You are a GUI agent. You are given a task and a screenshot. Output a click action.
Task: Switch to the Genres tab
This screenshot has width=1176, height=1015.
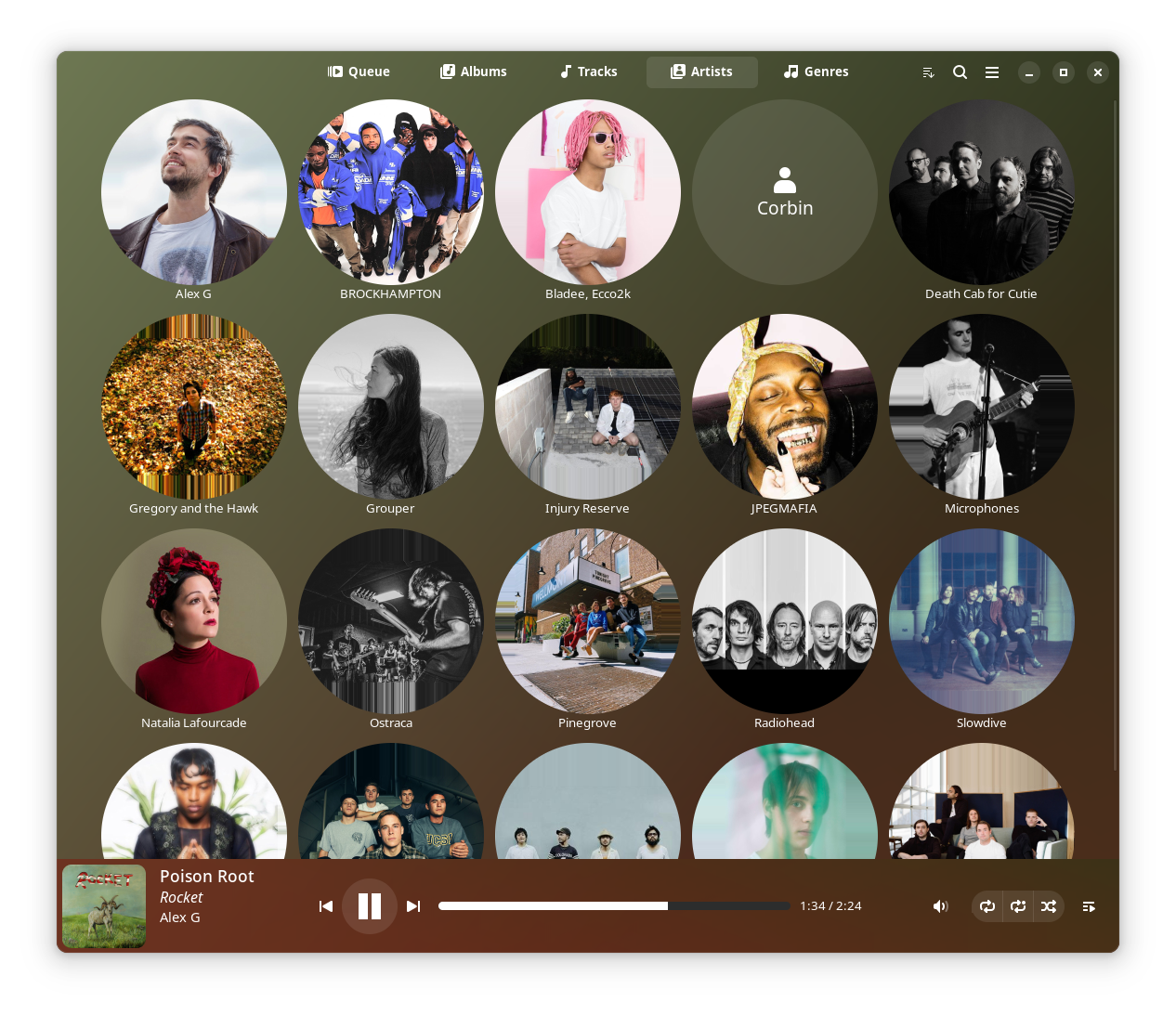pos(817,72)
